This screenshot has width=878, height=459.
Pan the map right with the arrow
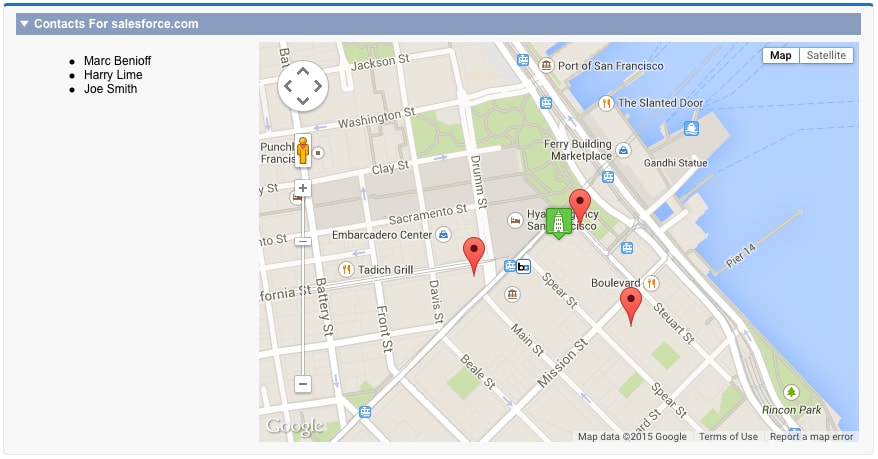tap(318, 86)
